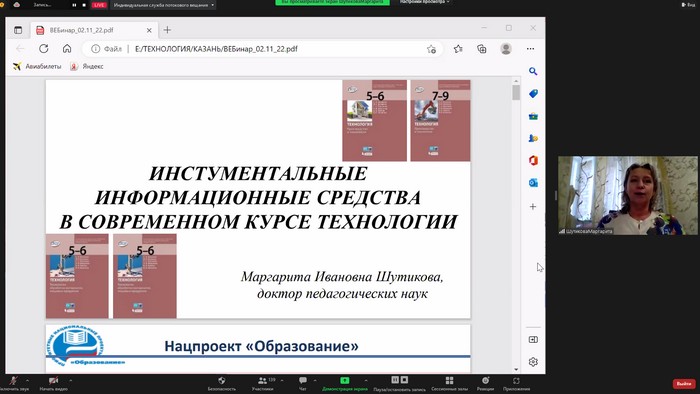Screen dimensions: 700x394
Task: Open Participants (Участники) panel
Action: coord(262,383)
